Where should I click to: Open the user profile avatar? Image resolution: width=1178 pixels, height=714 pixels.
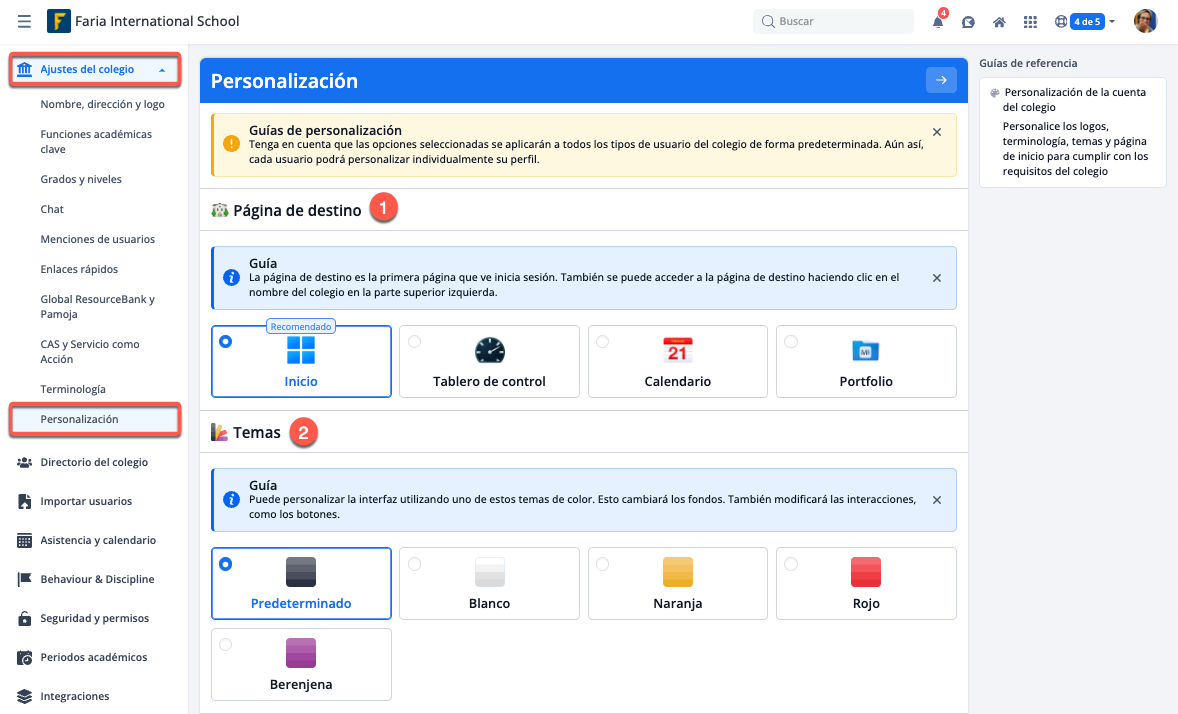[1145, 21]
